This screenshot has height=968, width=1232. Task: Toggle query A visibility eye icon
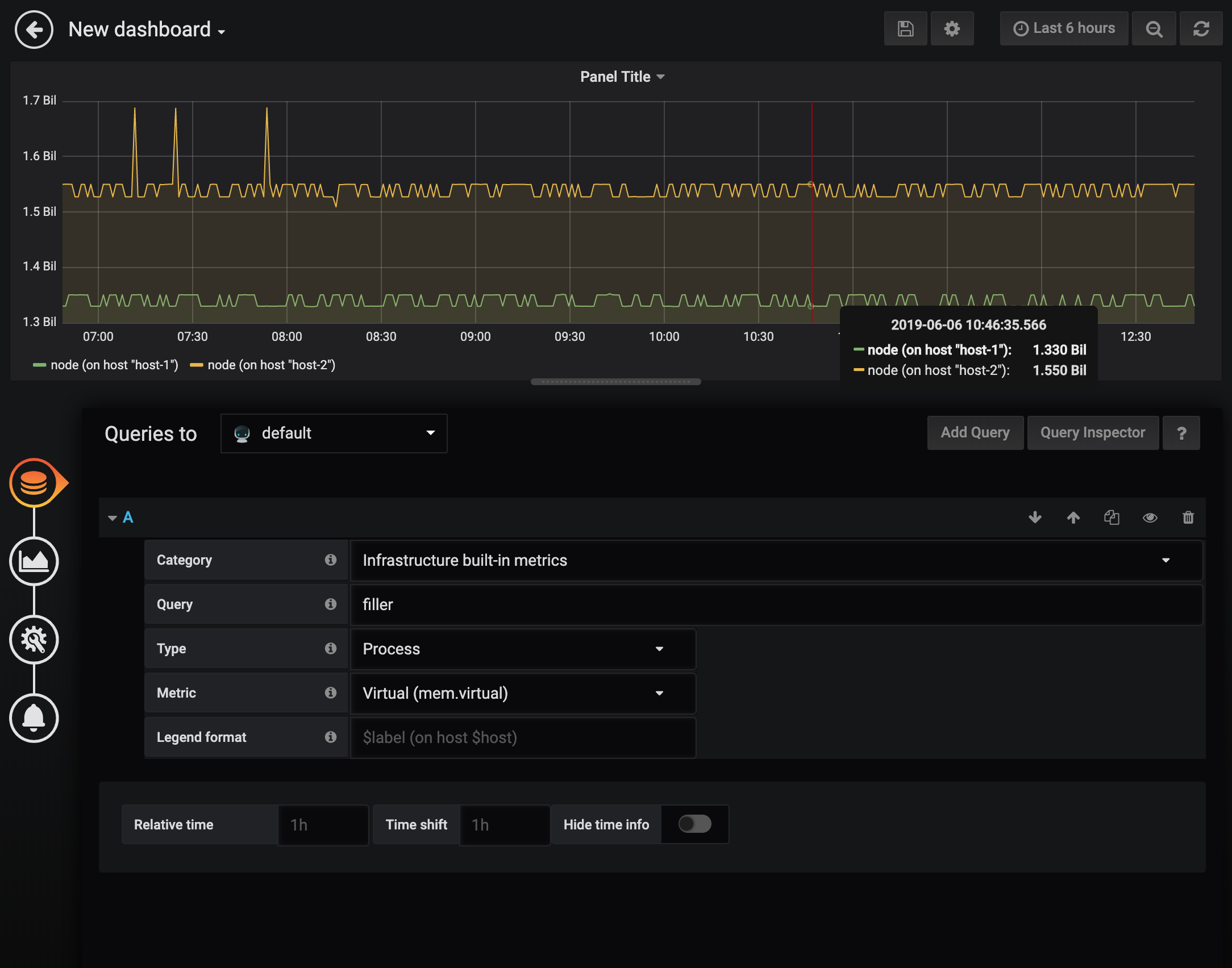coord(1150,518)
